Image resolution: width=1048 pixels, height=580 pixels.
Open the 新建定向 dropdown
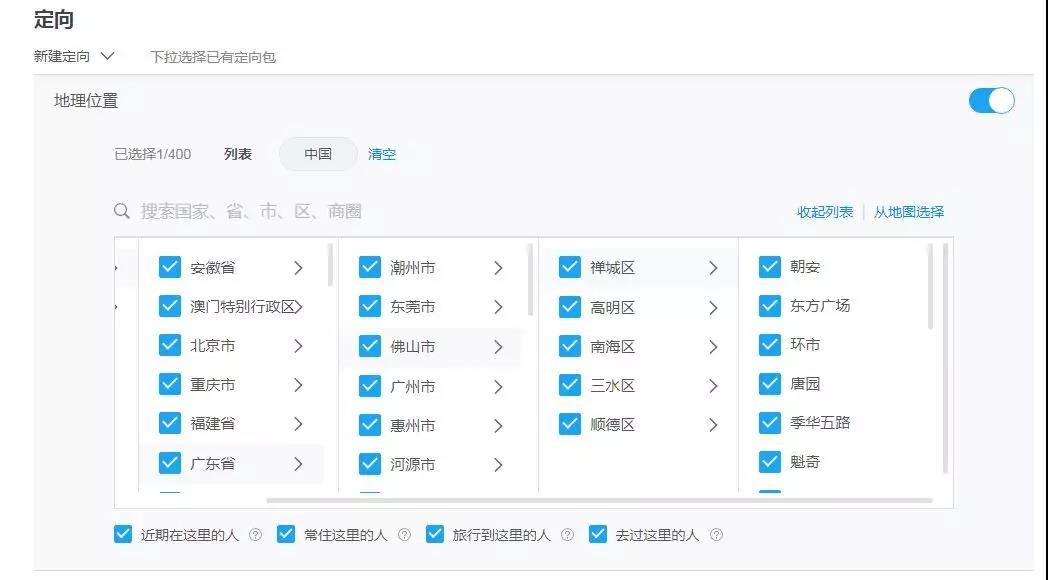(x=75, y=56)
